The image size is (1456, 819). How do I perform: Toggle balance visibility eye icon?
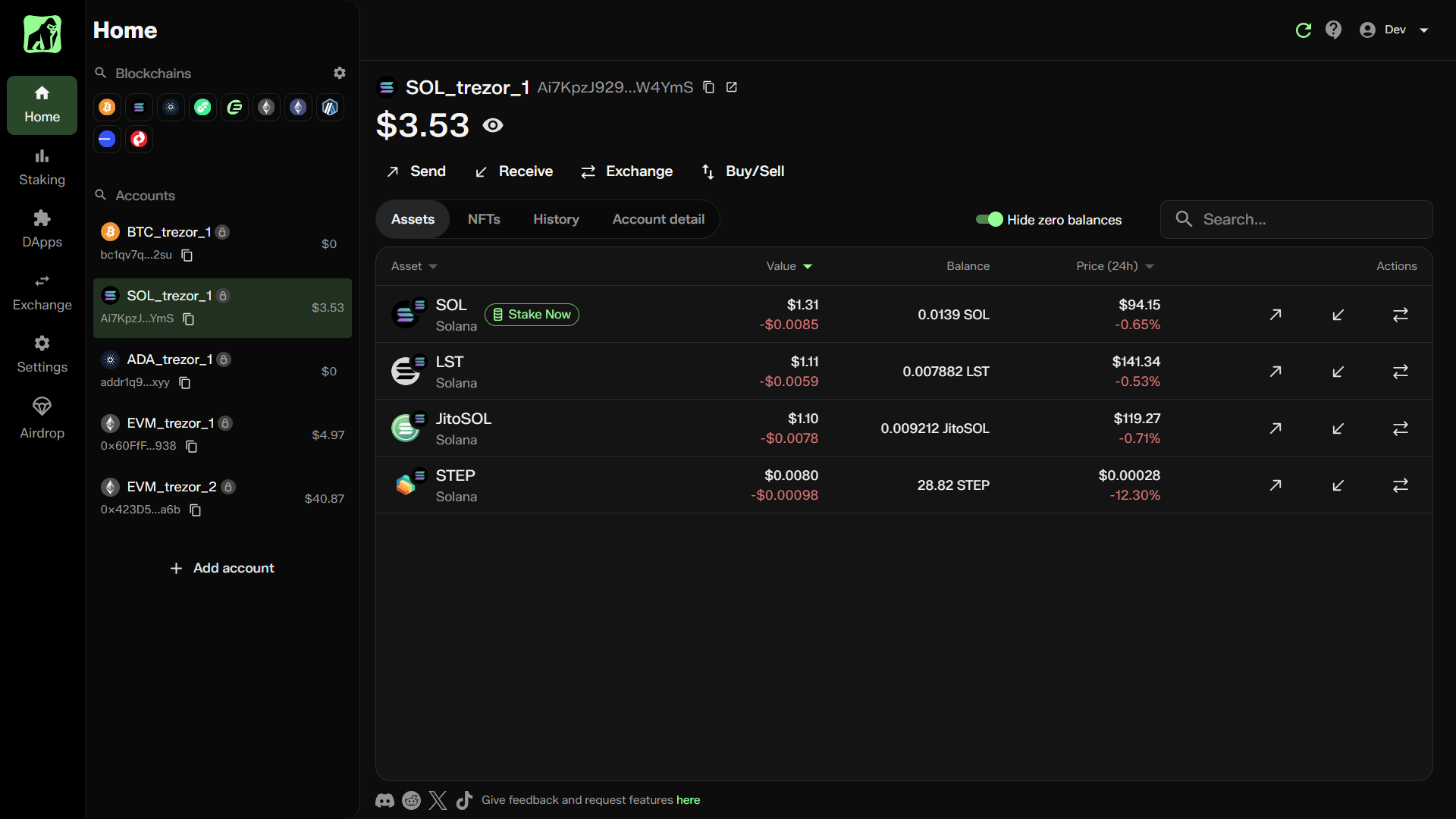point(493,125)
